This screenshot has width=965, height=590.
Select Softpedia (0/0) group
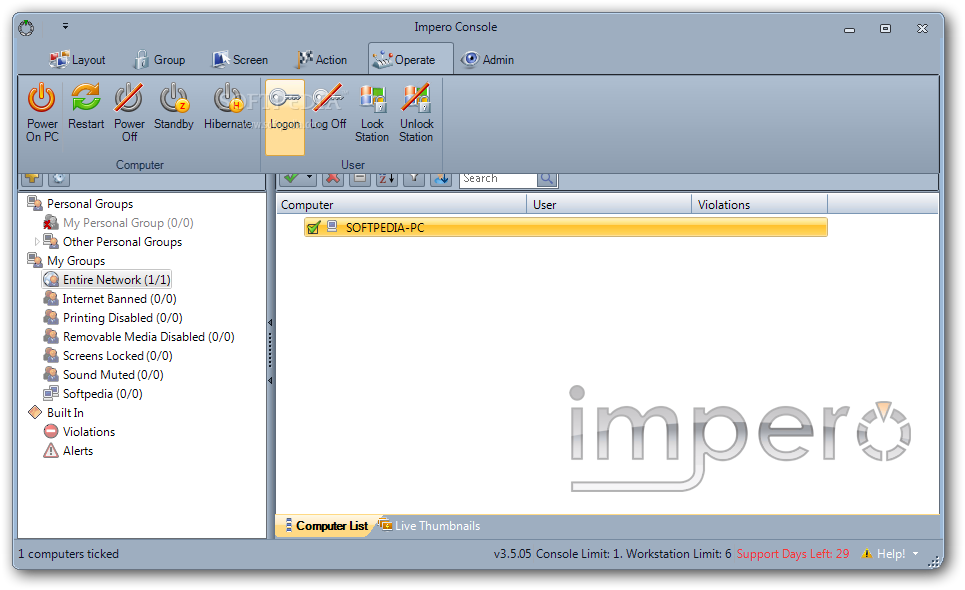(x=103, y=394)
